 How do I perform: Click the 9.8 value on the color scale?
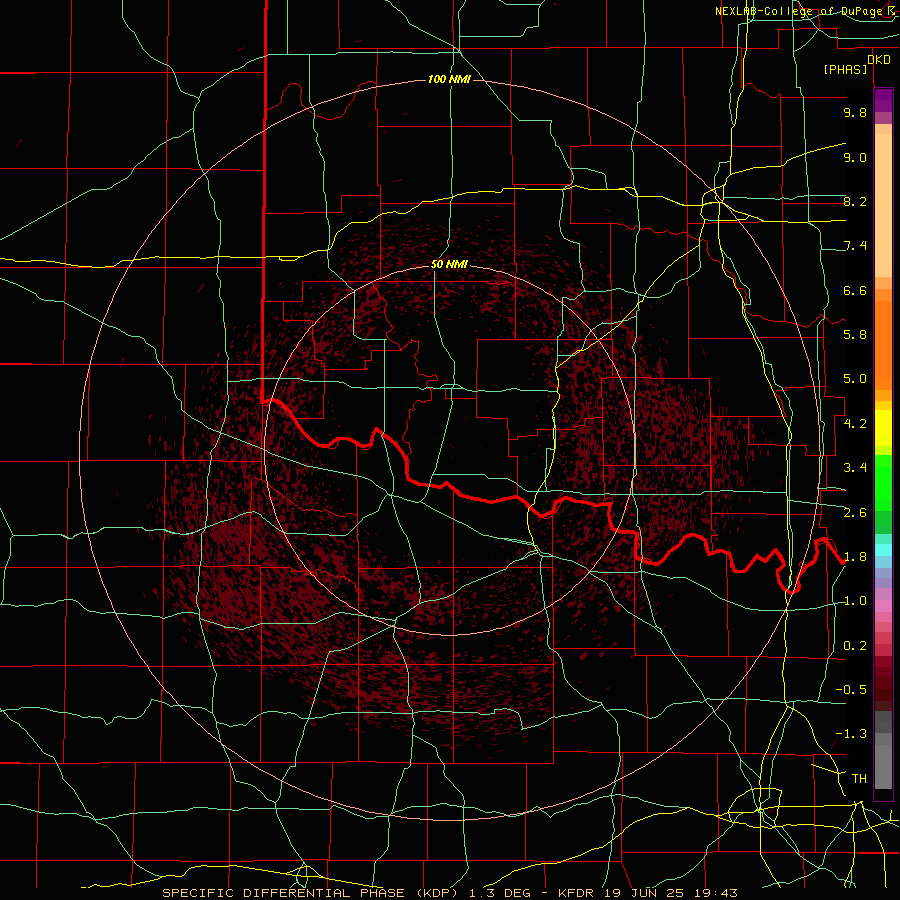pyautogui.click(x=855, y=112)
